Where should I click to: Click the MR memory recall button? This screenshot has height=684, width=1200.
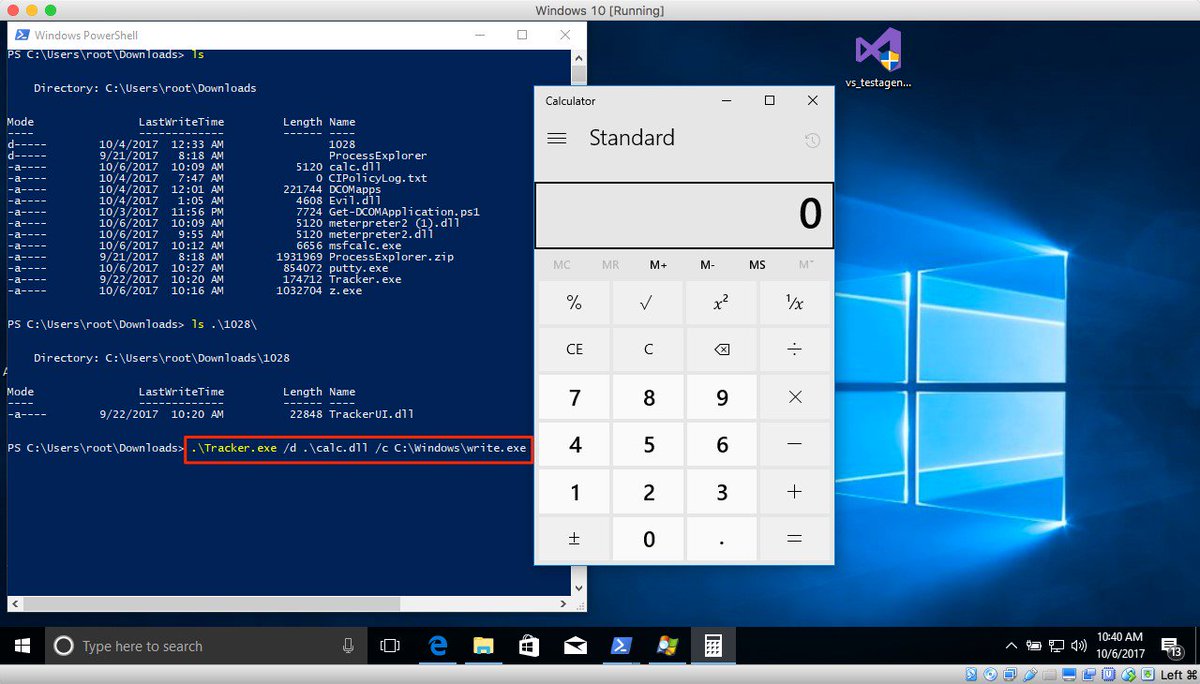click(610, 265)
